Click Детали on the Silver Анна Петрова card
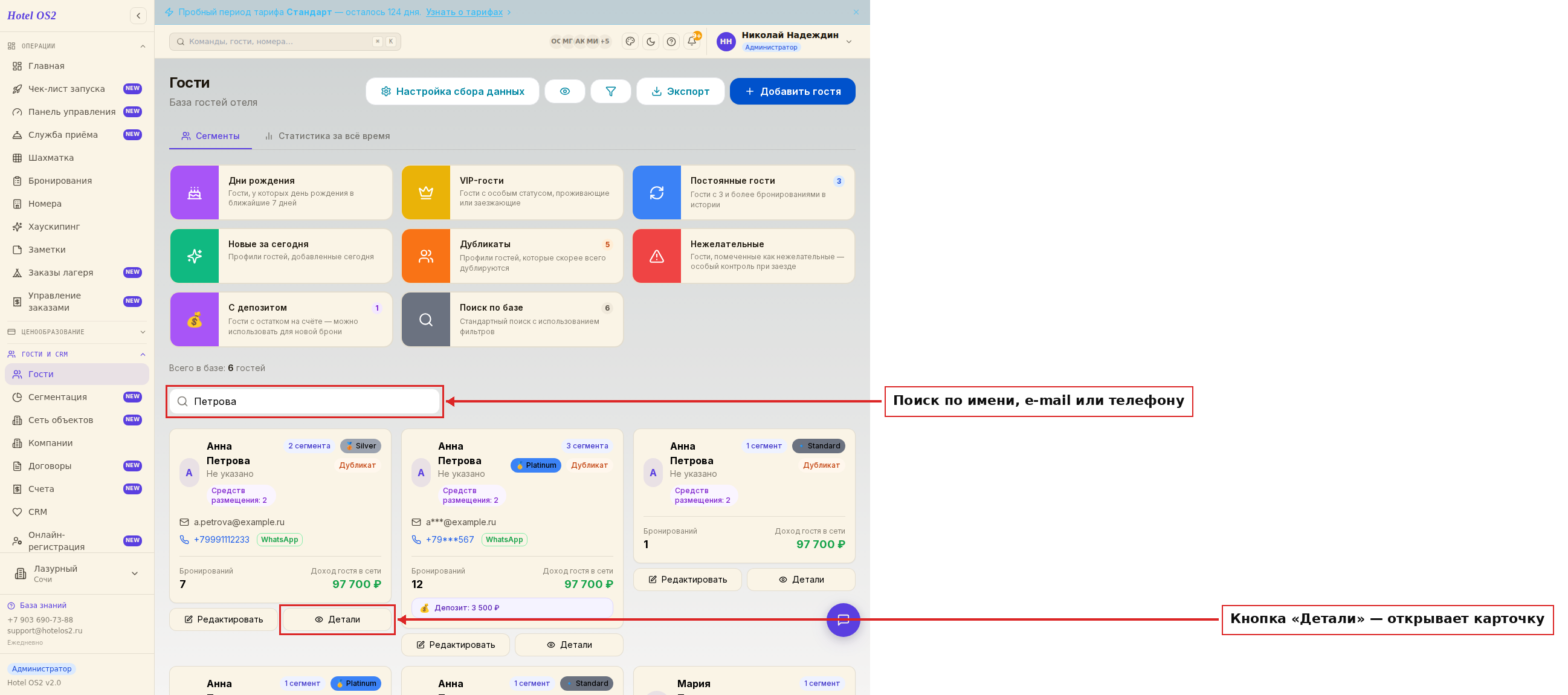The width and height of the screenshot is (1568, 695). click(x=337, y=619)
